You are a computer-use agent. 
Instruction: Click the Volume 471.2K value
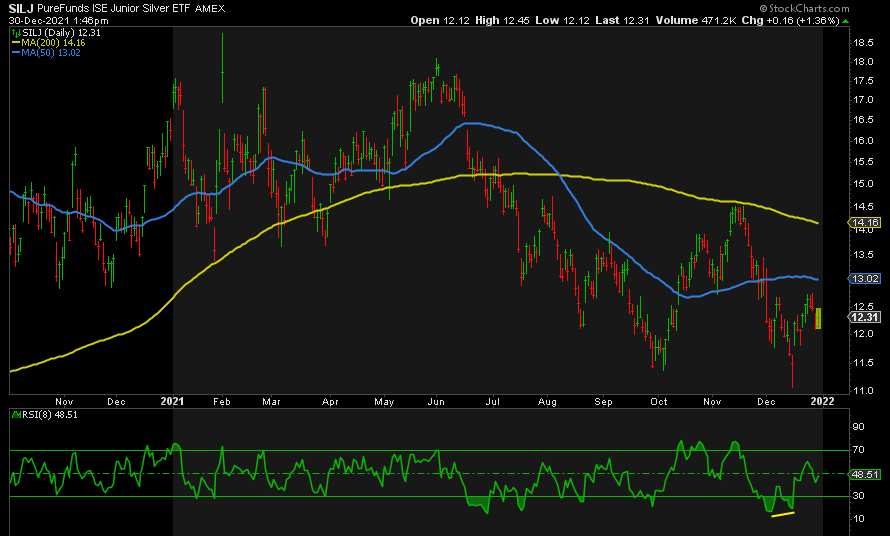pos(696,20)
